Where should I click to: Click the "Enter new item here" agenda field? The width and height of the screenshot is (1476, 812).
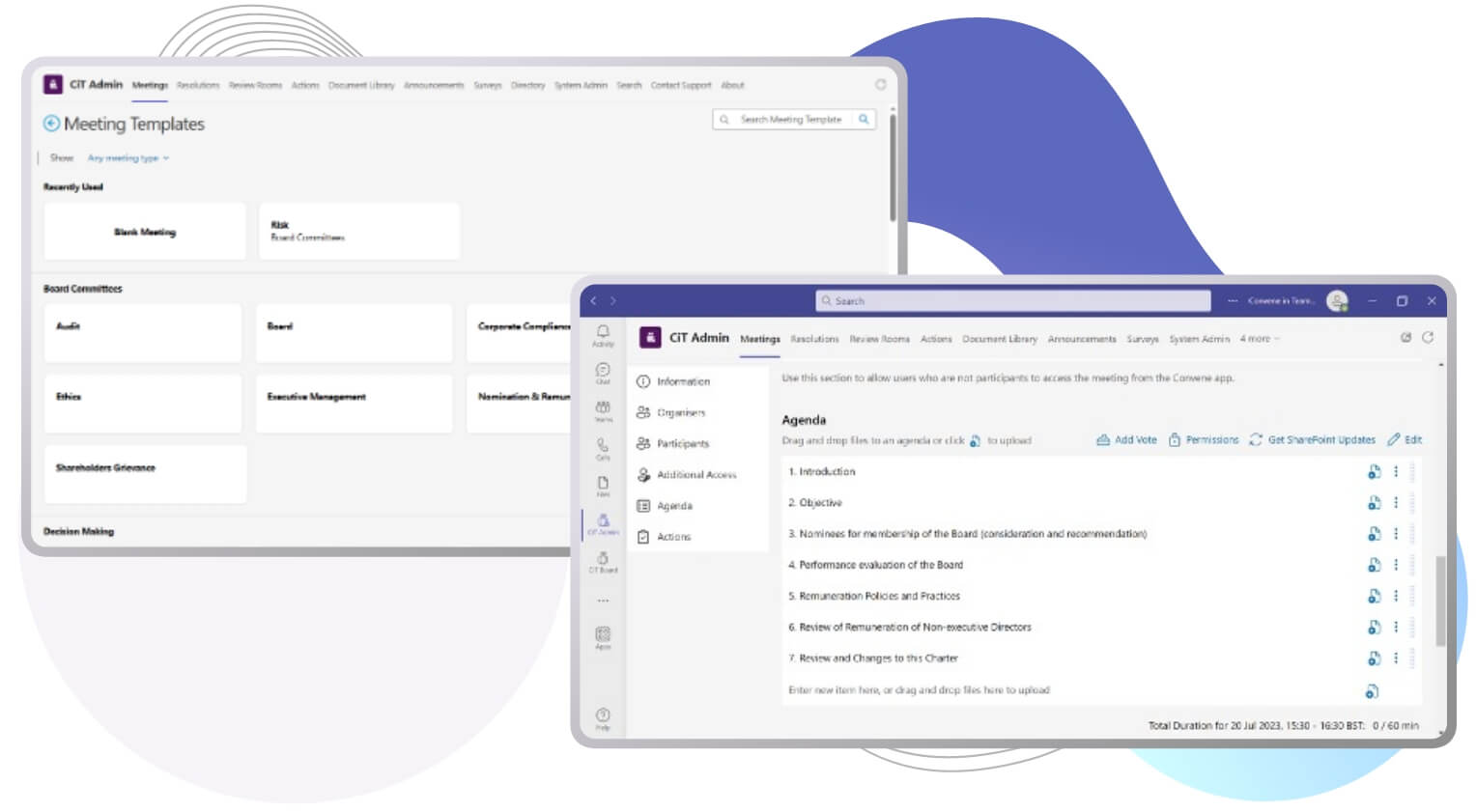coord(918,689)
